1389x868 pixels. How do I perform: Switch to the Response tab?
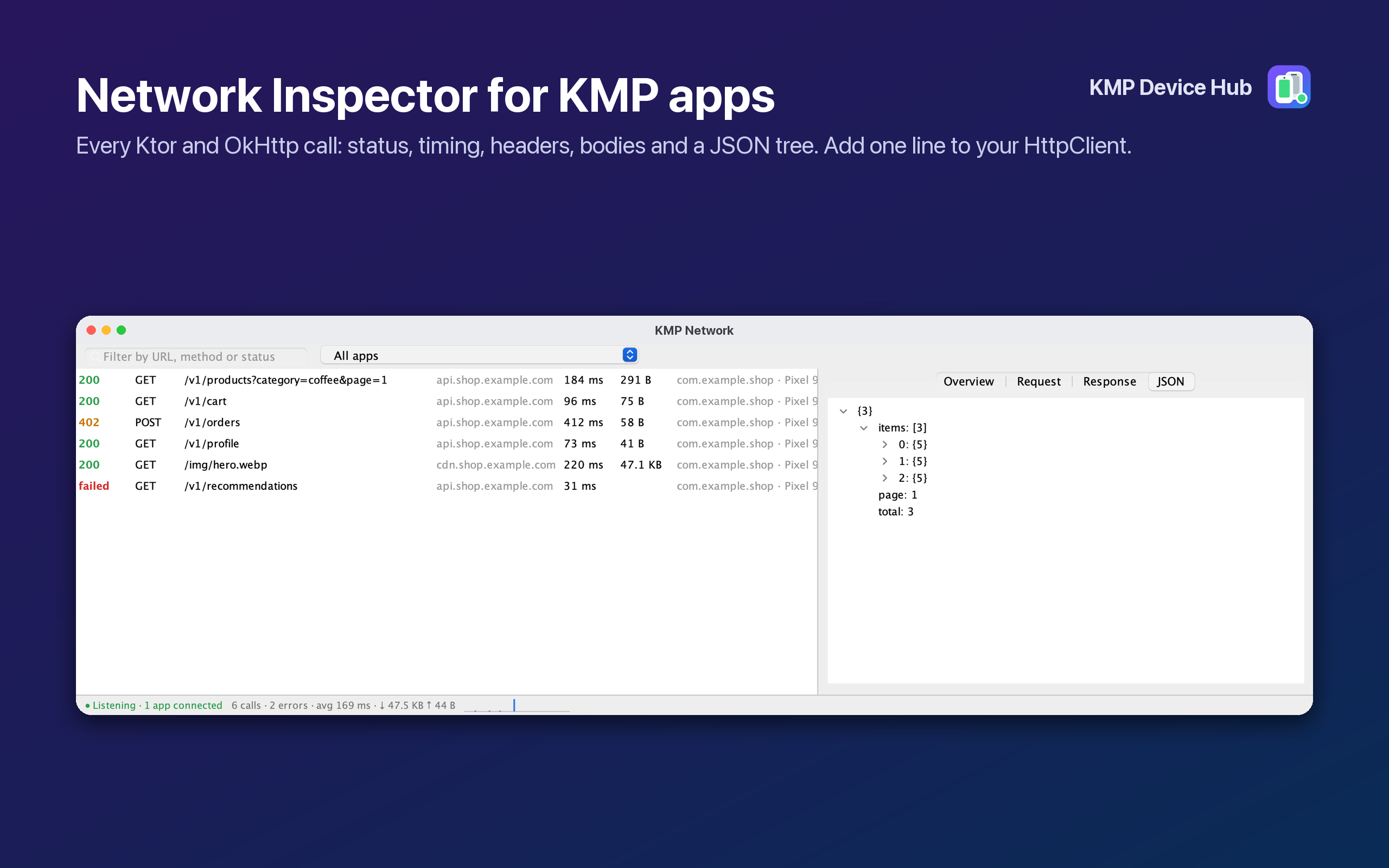[1109, 382]
